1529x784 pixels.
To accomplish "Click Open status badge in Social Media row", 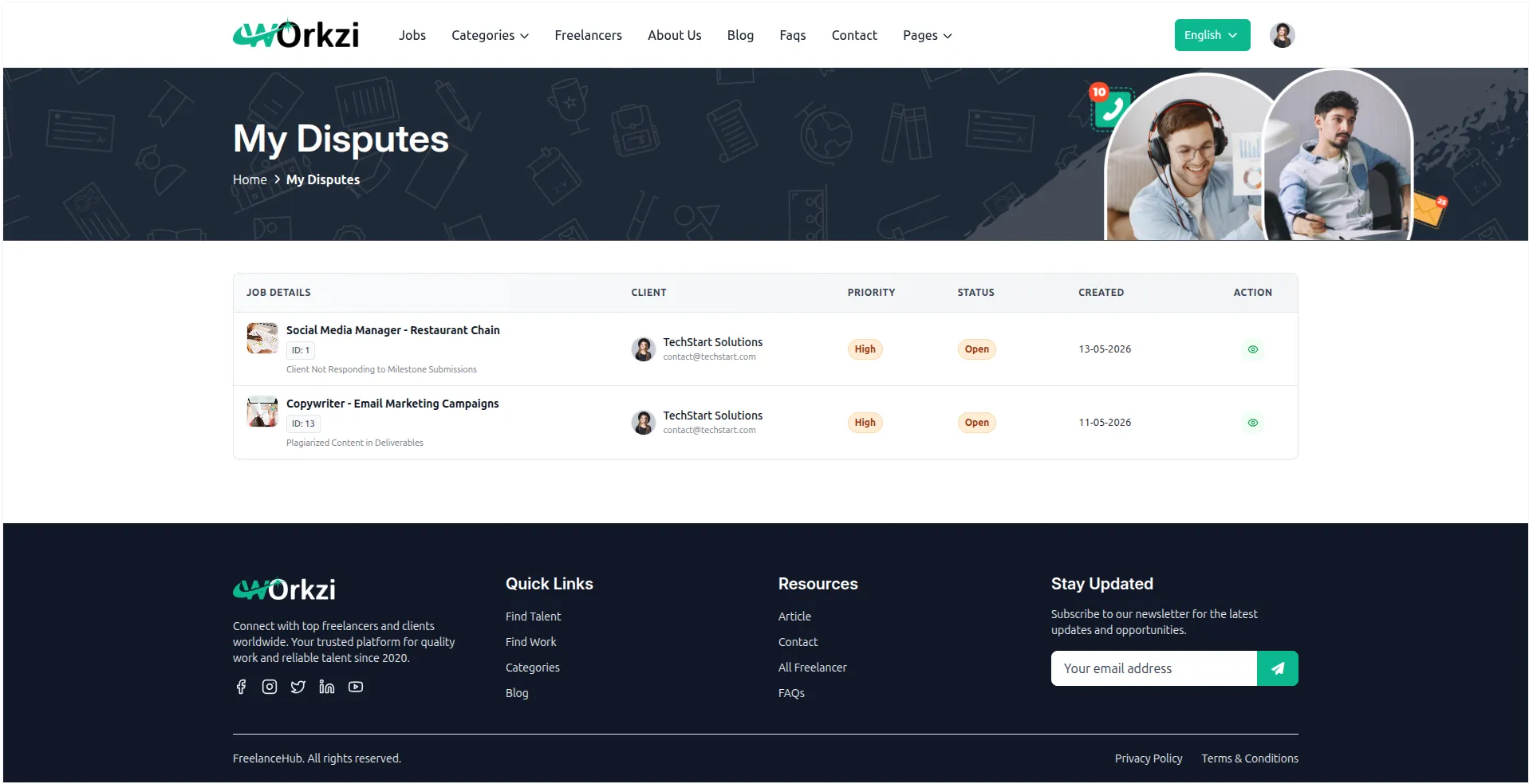I will click(976, 349).
